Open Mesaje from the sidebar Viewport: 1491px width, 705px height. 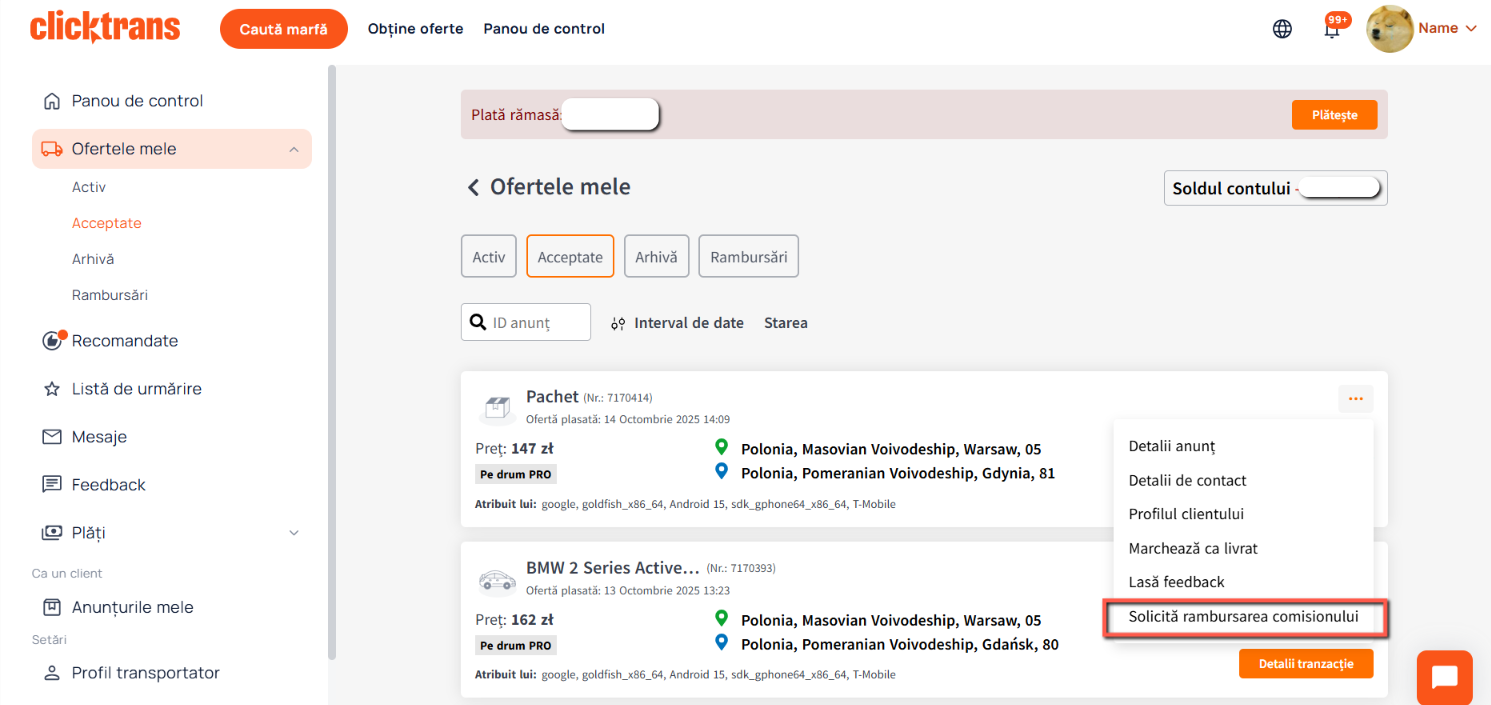pos(99,437)
